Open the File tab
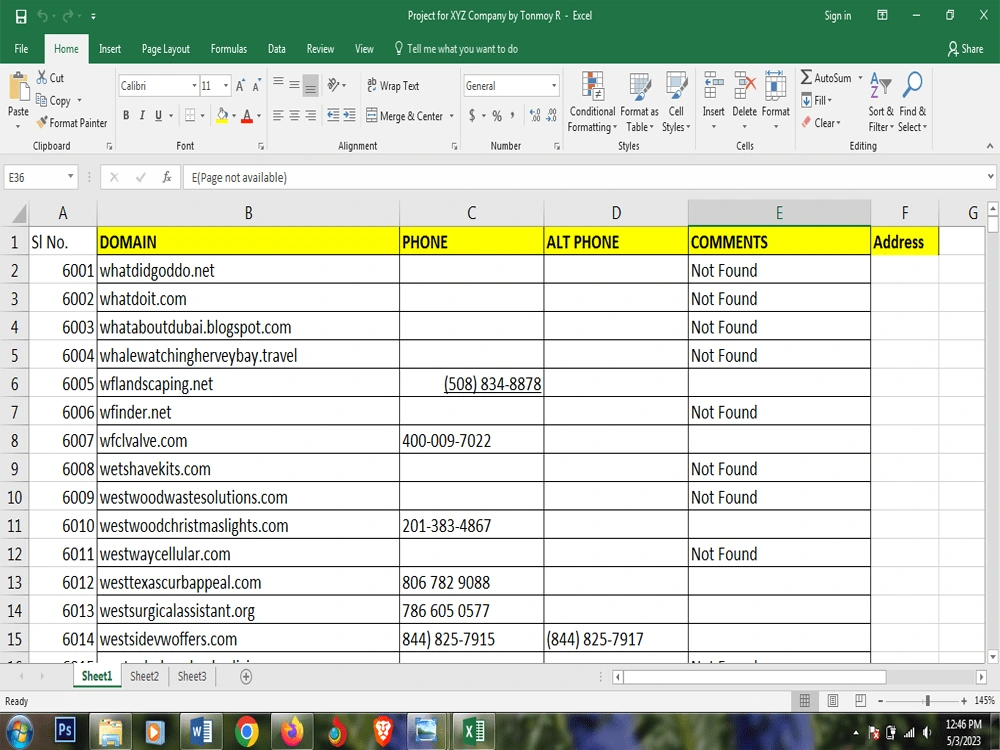 click(x=21, y=49)
